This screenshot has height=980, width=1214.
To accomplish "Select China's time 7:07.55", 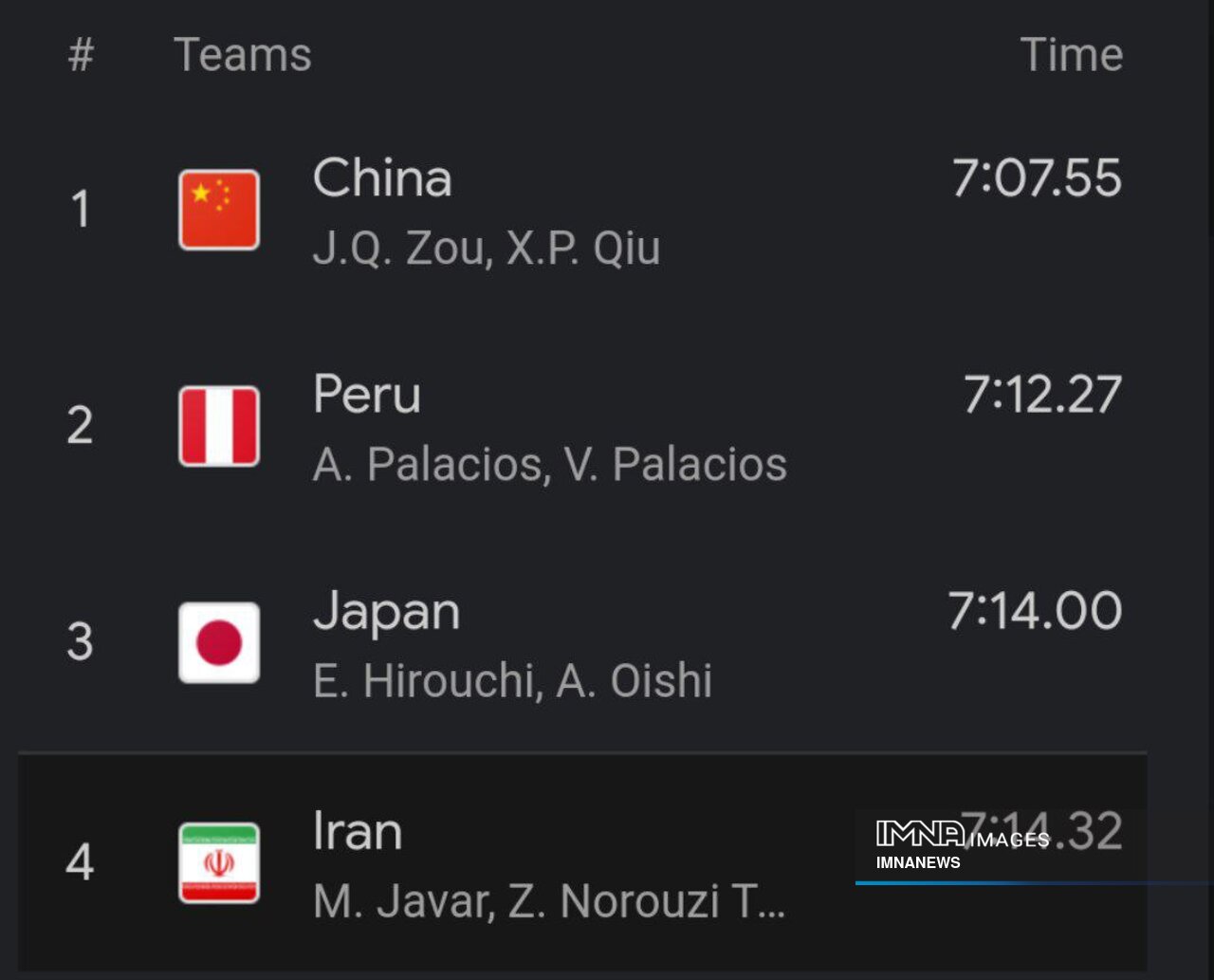I will click(1037, 178).
